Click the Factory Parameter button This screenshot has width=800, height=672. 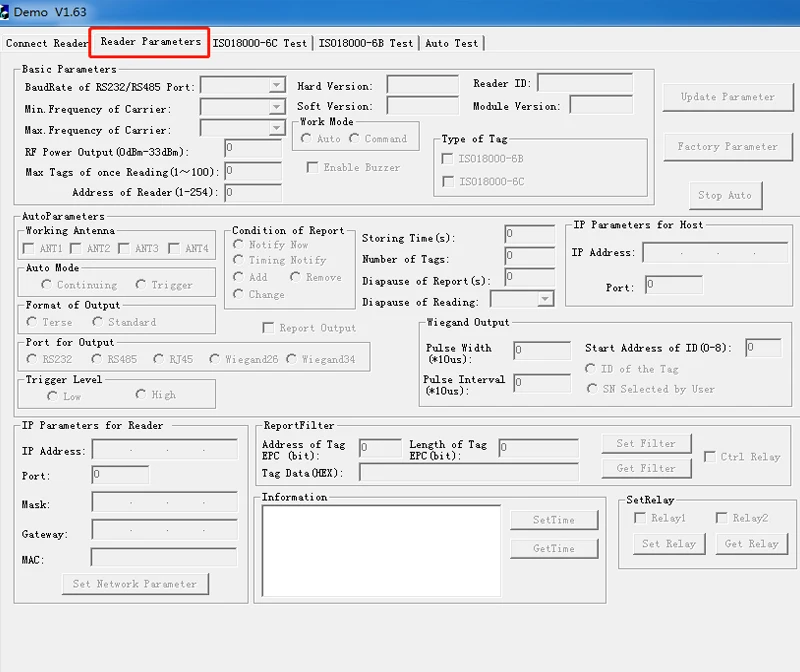728,147
